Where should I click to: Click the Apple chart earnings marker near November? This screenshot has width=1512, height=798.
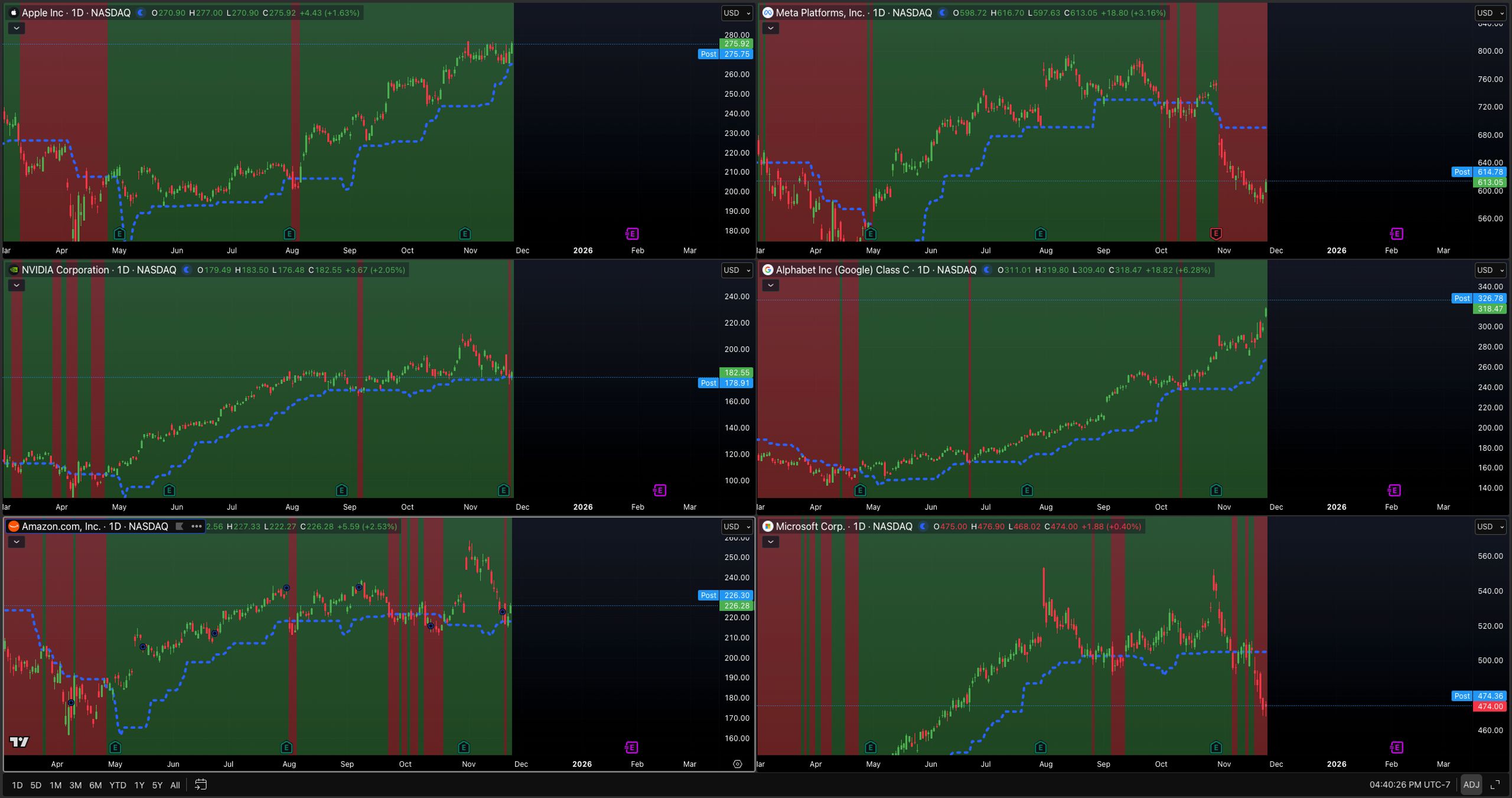click(465, 234)
